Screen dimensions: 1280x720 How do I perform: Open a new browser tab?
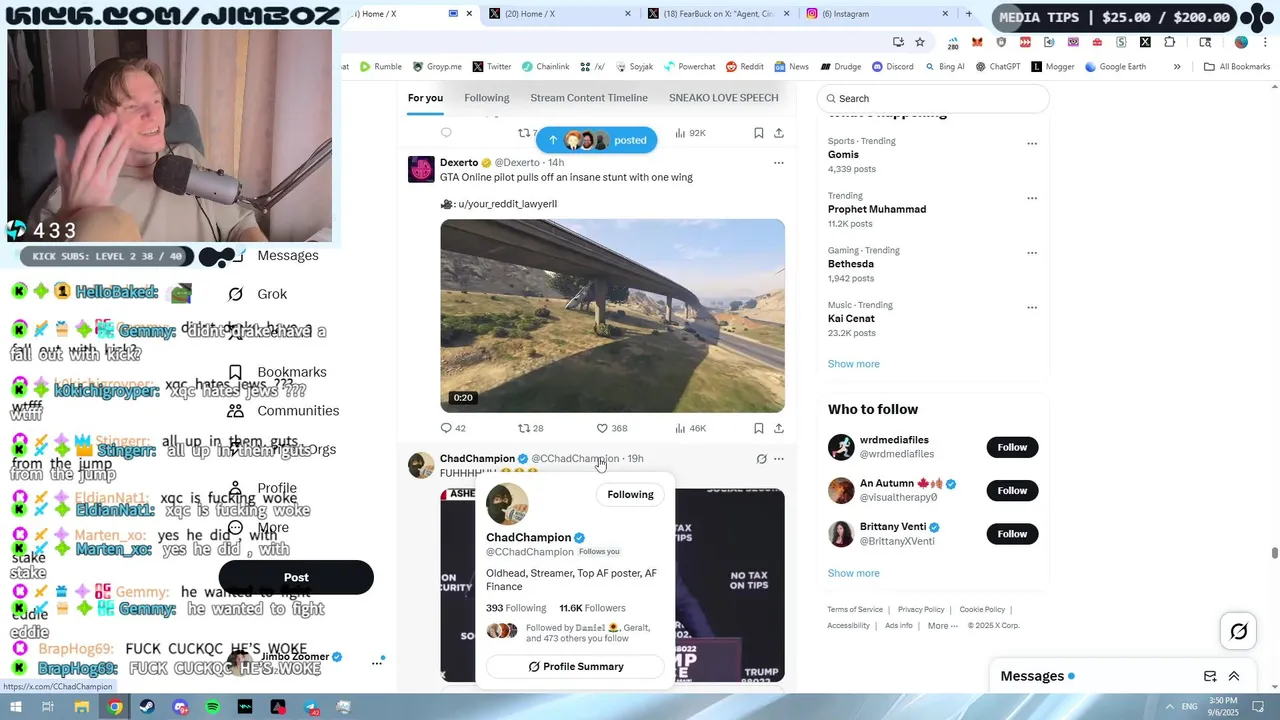pos(968,14)
